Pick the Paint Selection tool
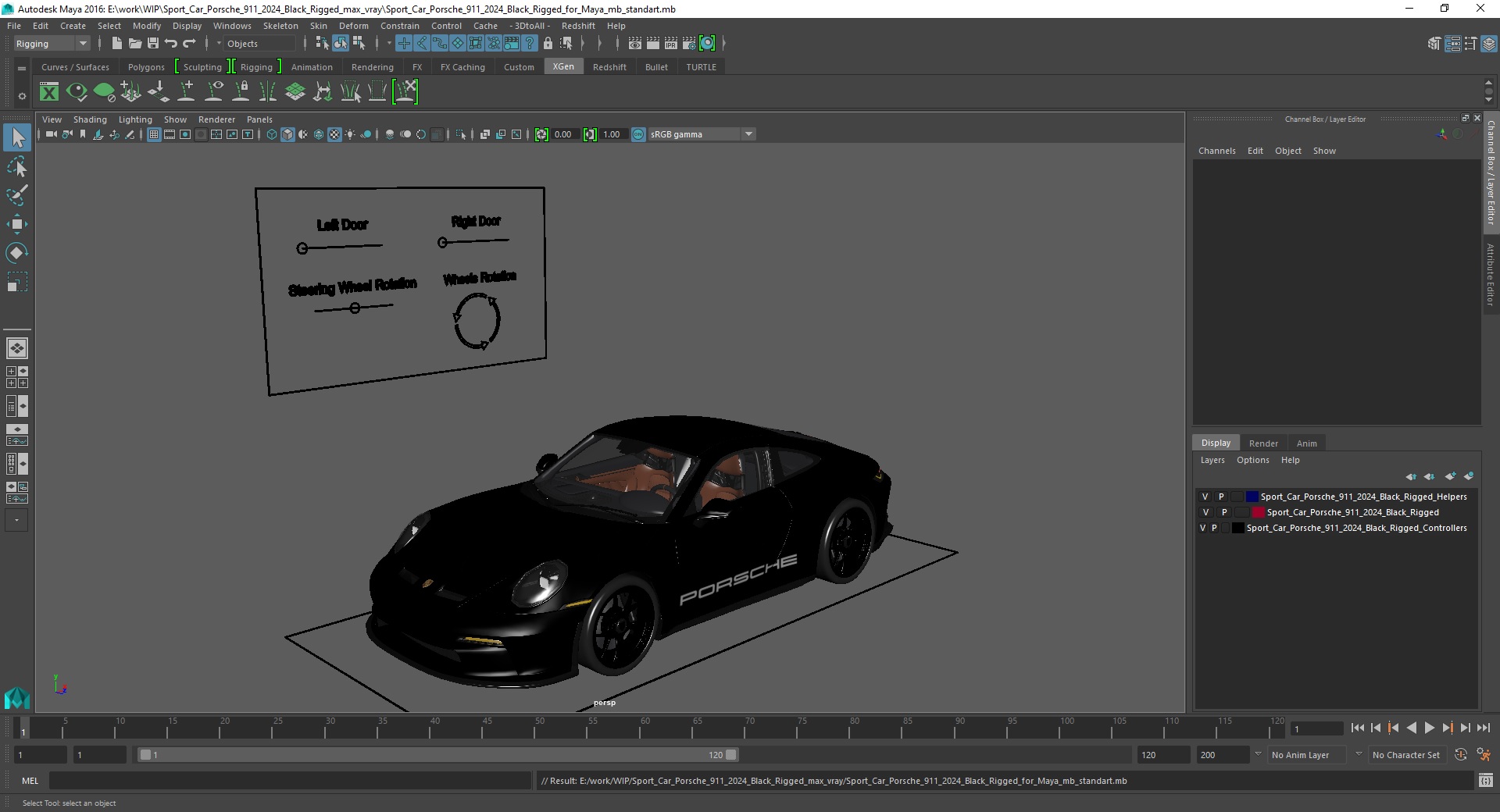 point(17,195)
